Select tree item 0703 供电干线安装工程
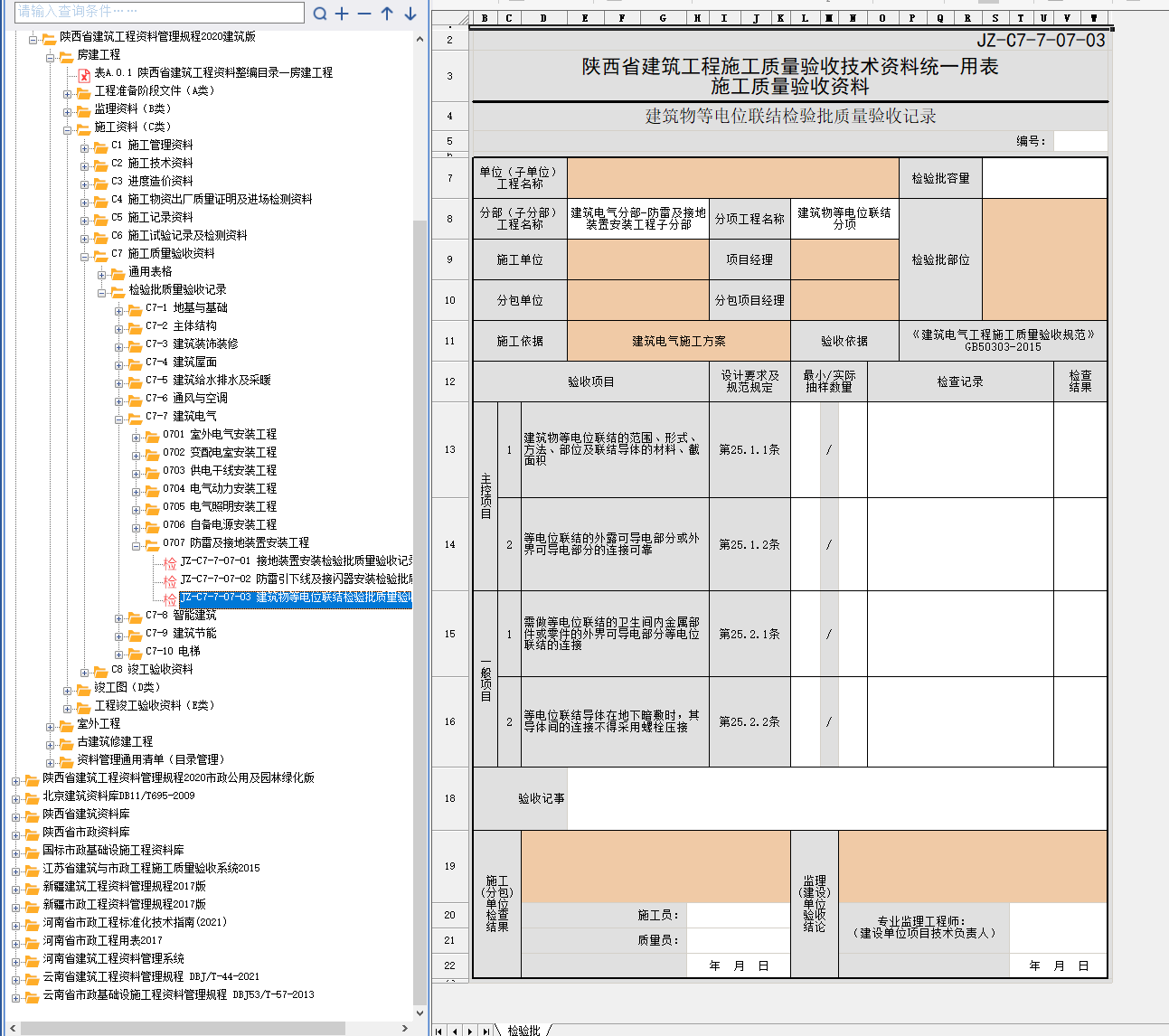The image size is (1169, 1036). tap(220, 471)
